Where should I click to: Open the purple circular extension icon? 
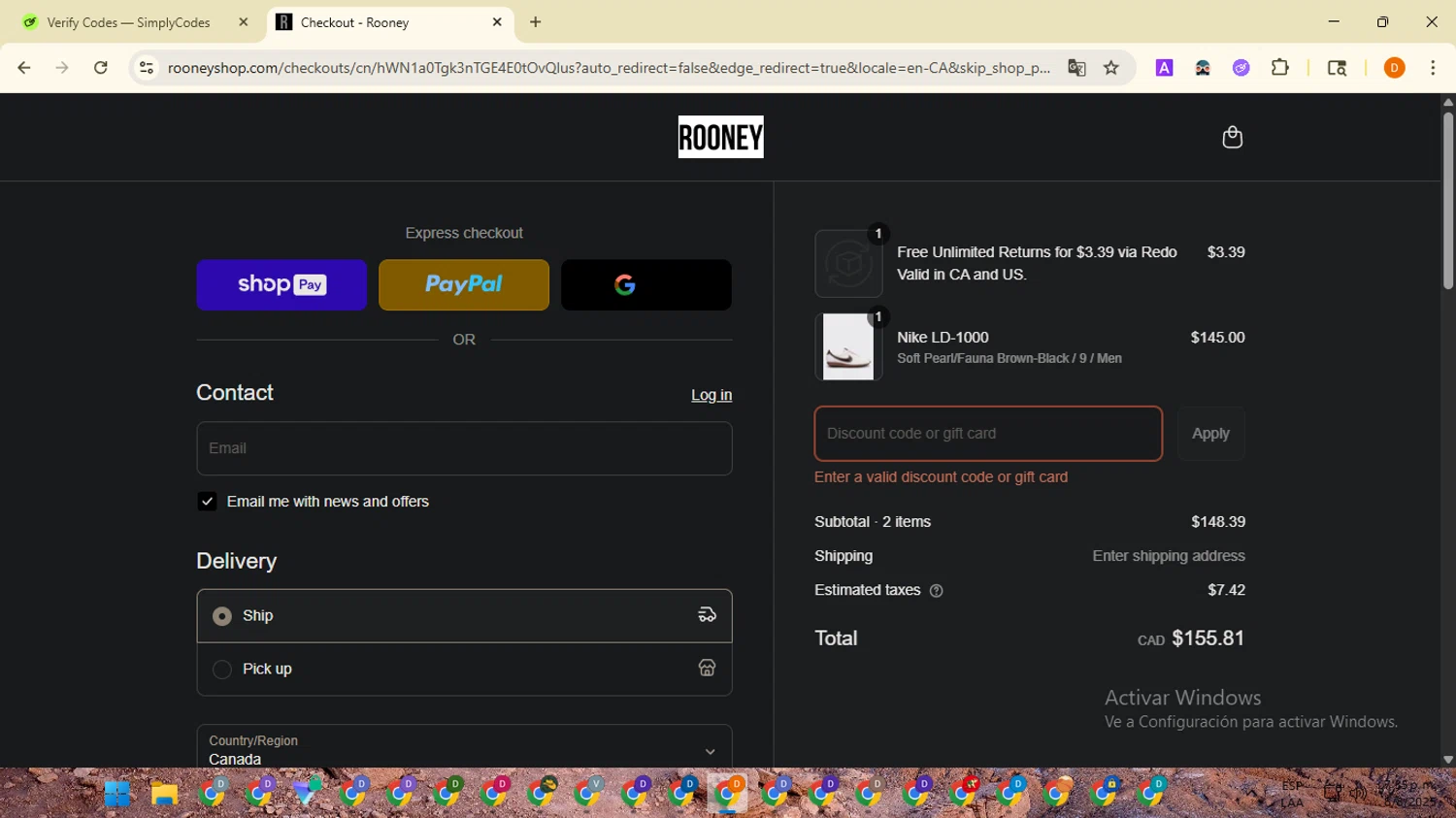[x=1241, y=68]
